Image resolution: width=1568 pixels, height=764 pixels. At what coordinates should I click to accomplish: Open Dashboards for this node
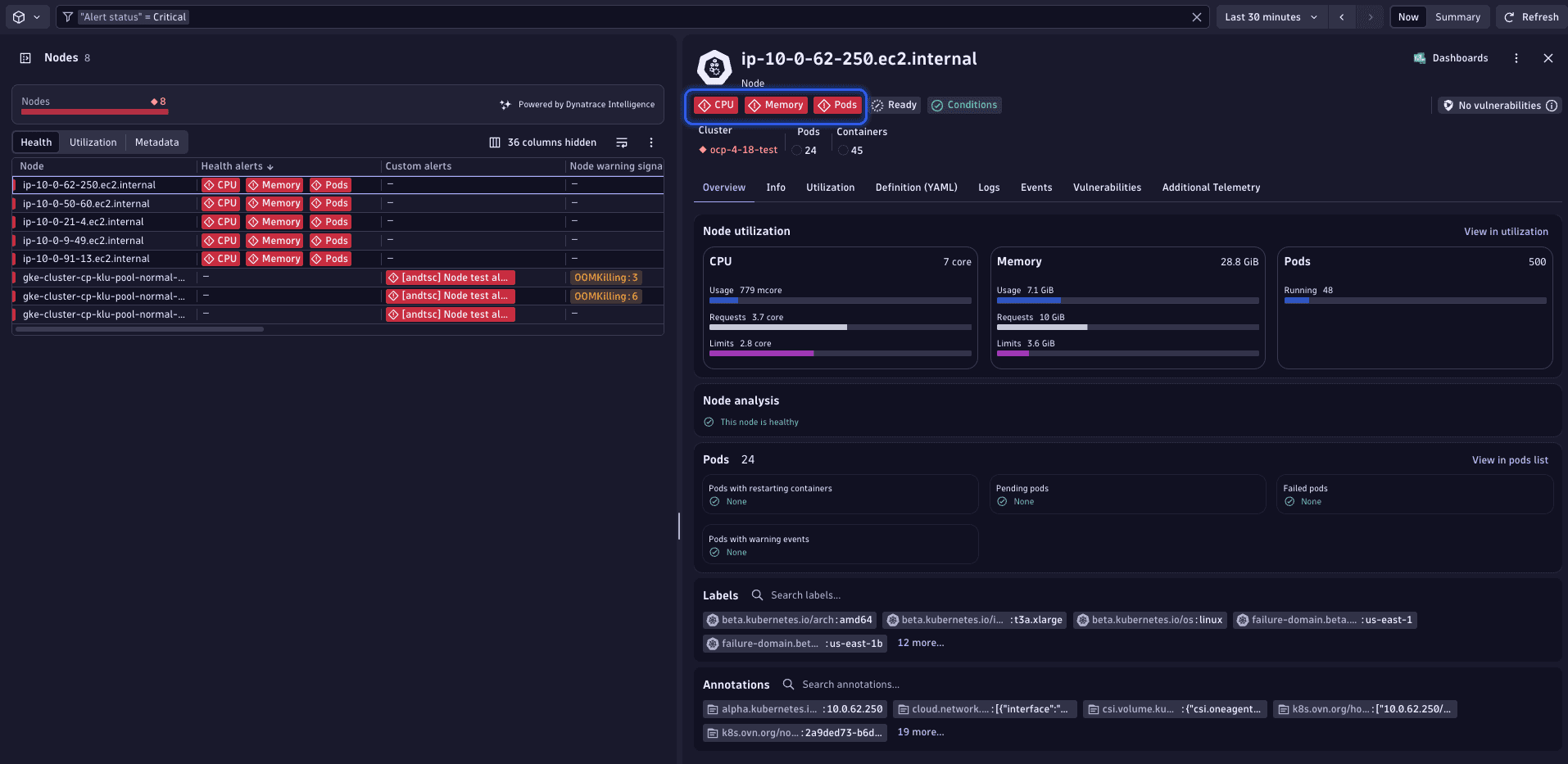click(x=1451, y=58)
